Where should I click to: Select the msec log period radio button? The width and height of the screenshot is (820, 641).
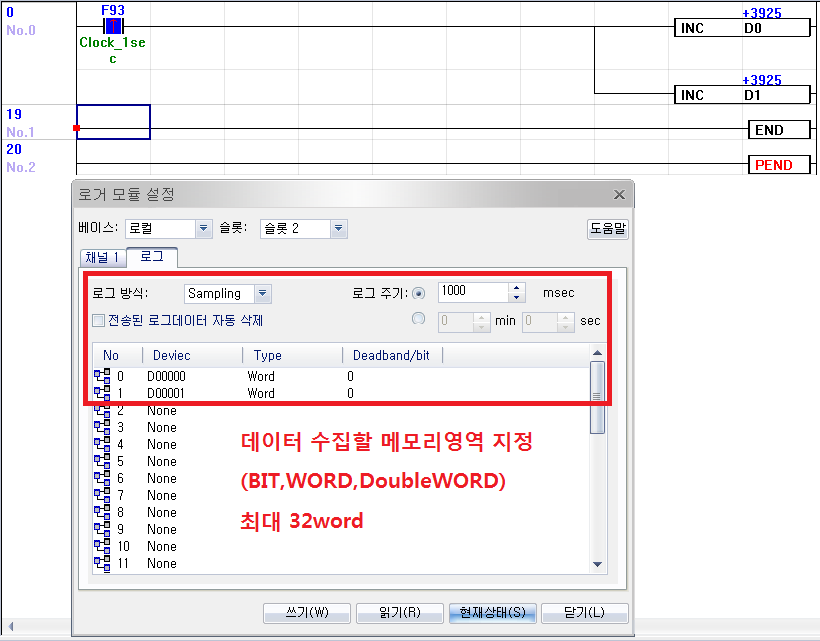[x=418, y=293]
